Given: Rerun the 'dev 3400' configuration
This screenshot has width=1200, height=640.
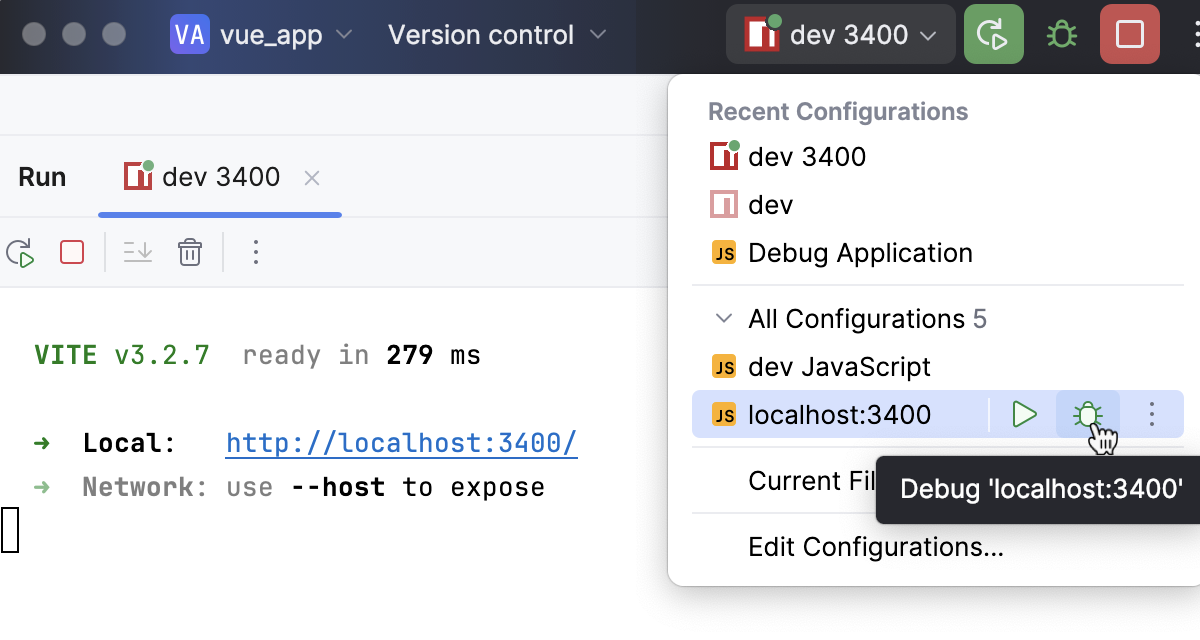Looking at the screenshot, I should 22,252.
